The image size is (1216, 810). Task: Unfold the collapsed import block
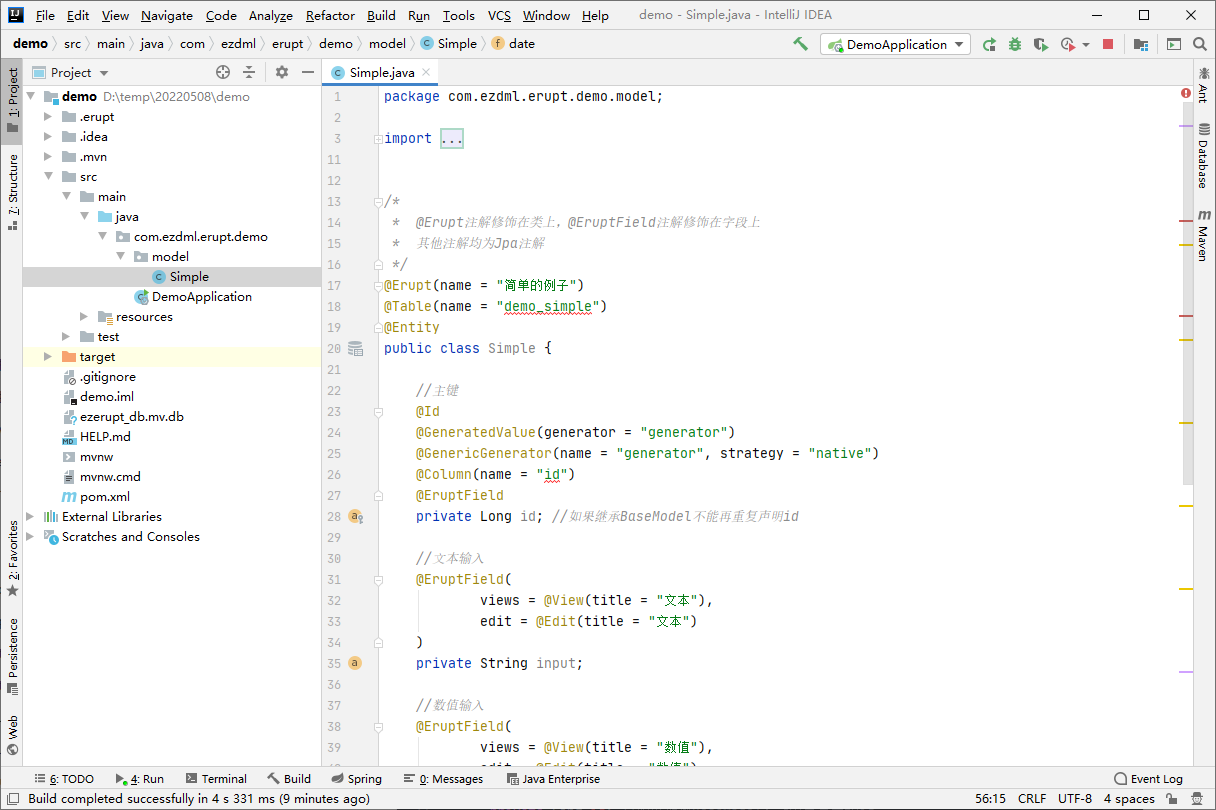tap(378, 139)
